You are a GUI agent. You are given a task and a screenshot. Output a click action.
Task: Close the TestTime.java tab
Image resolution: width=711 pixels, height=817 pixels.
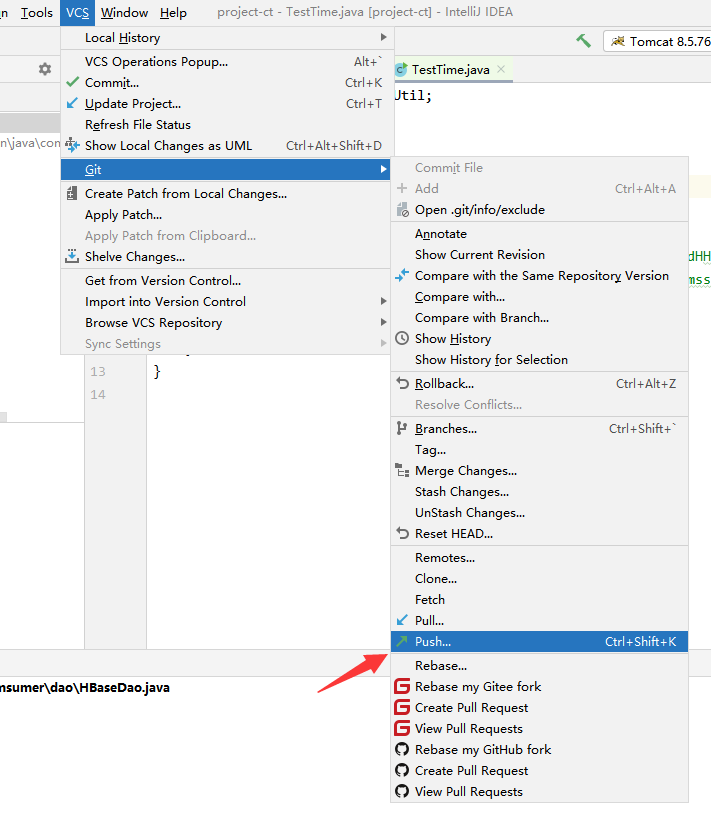(501, 69)
